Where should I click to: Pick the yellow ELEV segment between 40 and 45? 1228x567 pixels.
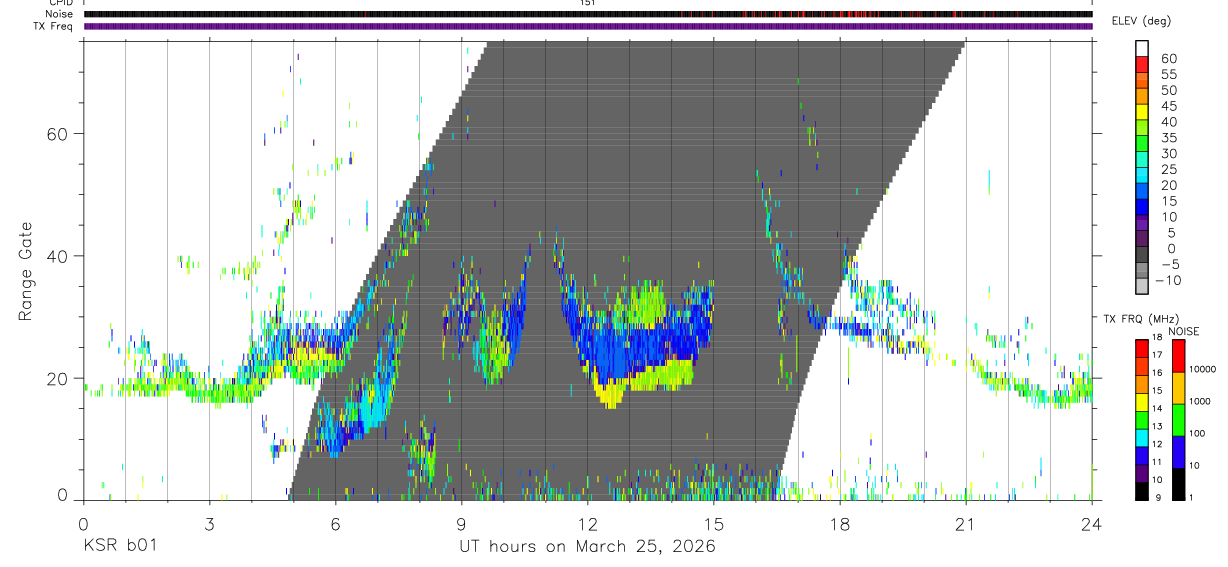coord(1143,113)
